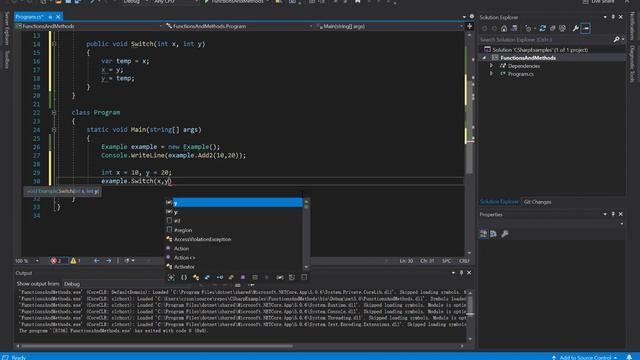This screenshot has width=640, height=360.
Task: Open the project navigation dropdown FunctionsAndMethods
Action: (89, 26)
